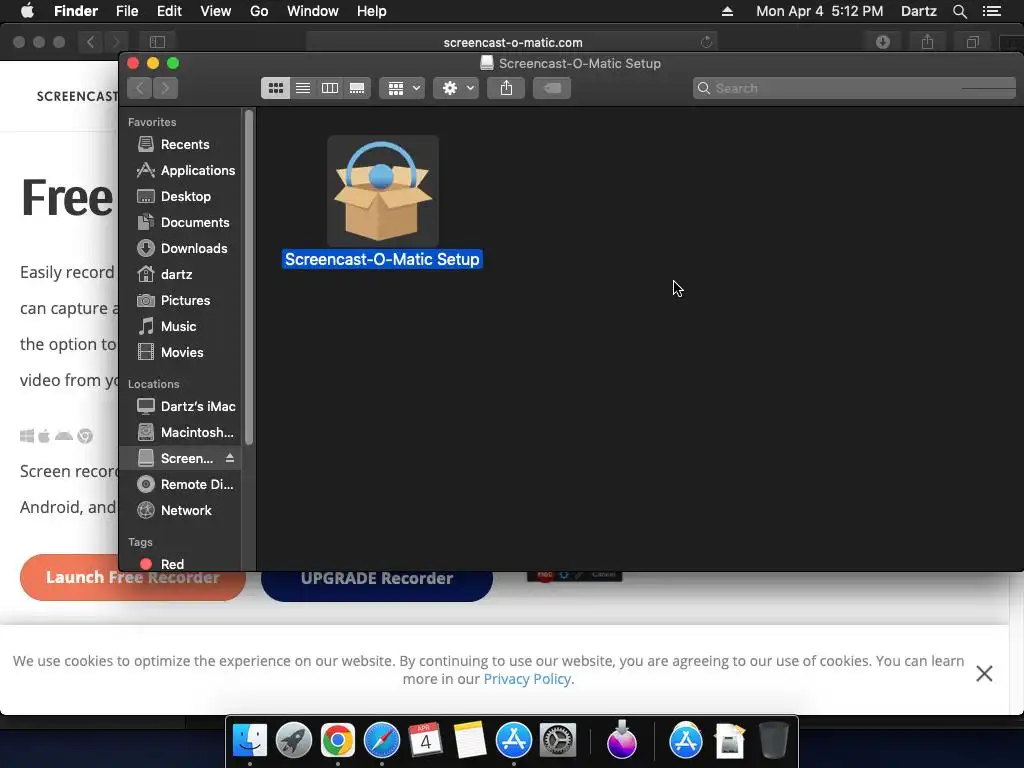Open Applications in the sidebar
1024x768 pixels.
click(180, 170)
